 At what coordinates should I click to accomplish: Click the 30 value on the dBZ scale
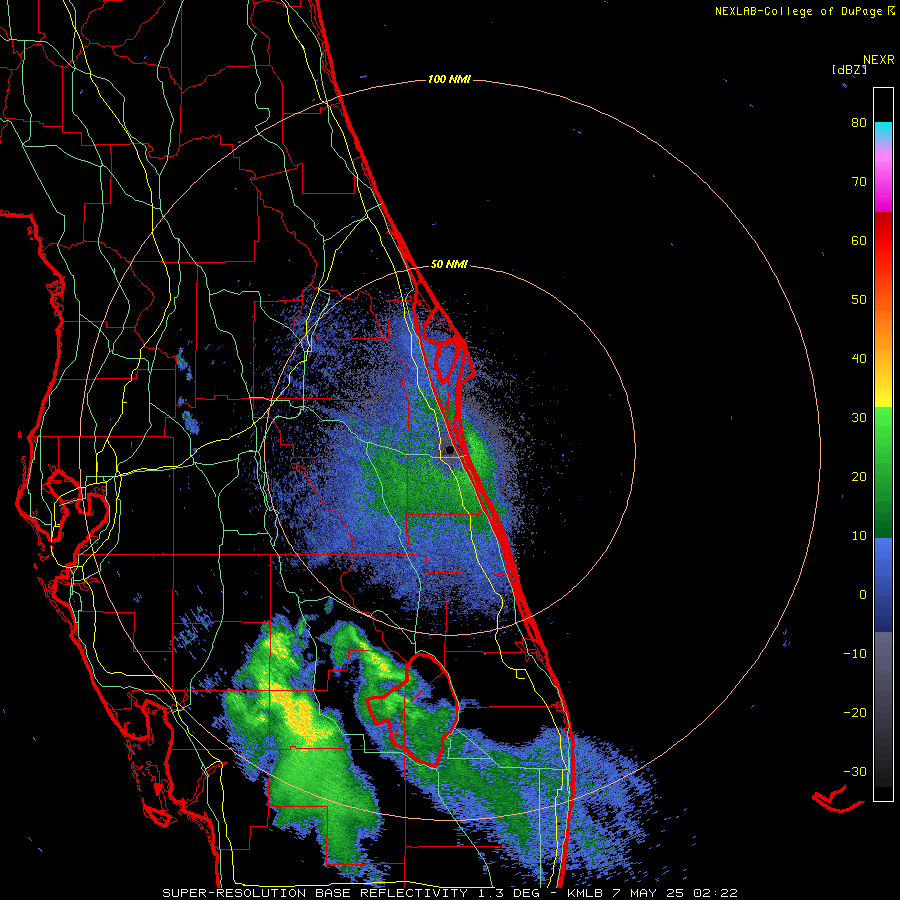click(859, 418)
